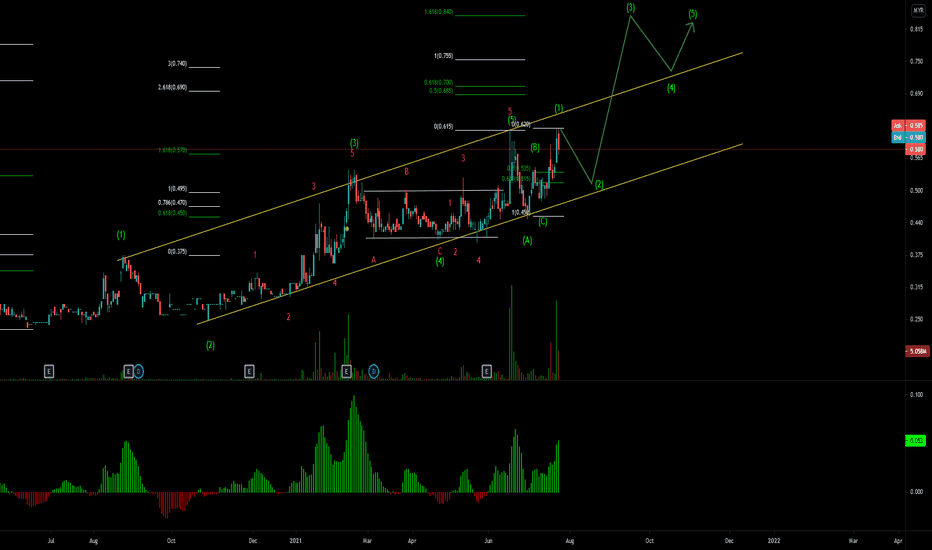Open the earnings E marker above Jun label
This screenshot has width=932, height=550.
[x=486, y=372]
